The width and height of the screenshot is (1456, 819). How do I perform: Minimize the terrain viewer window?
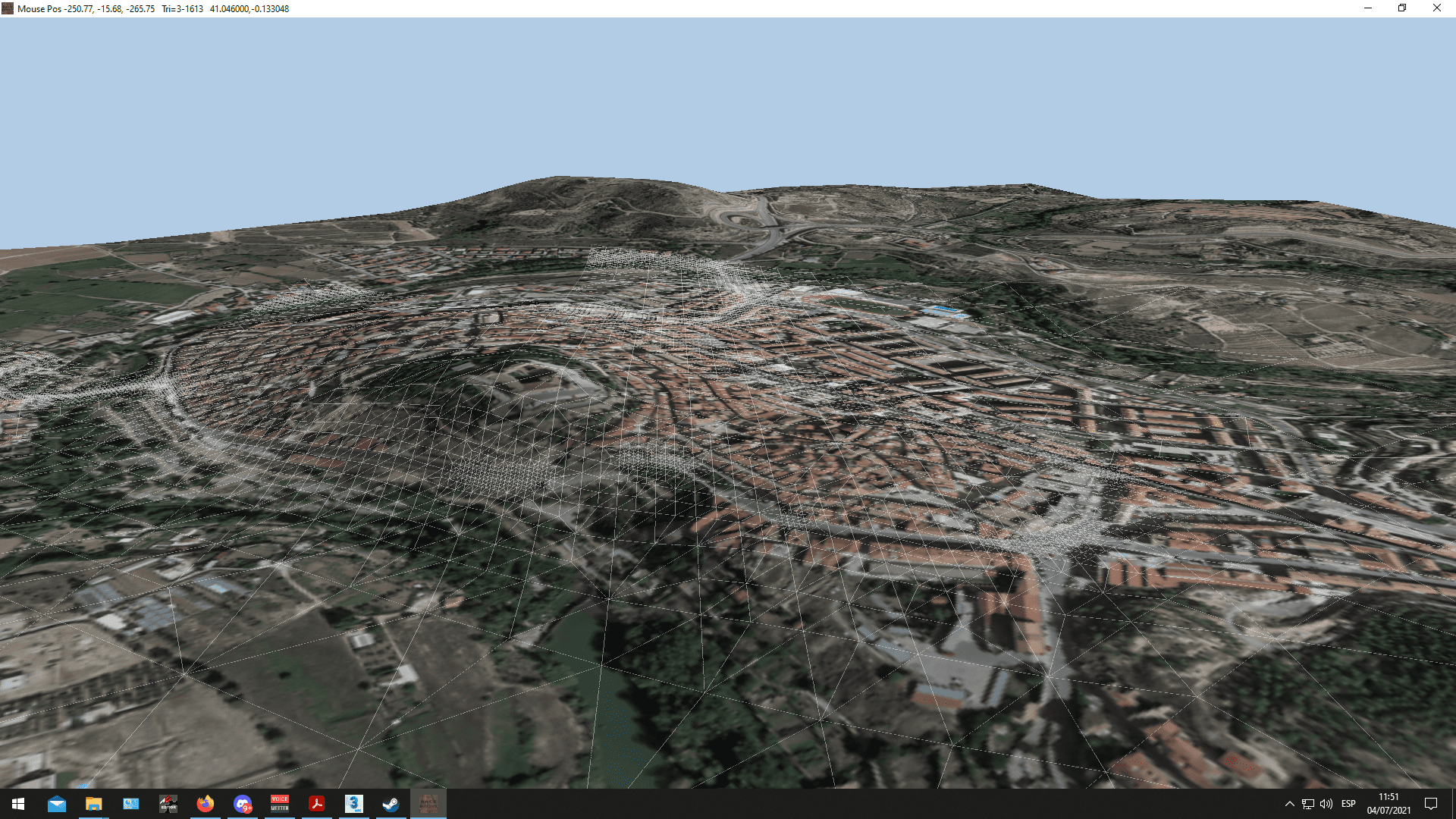[x=1368, y=8]
